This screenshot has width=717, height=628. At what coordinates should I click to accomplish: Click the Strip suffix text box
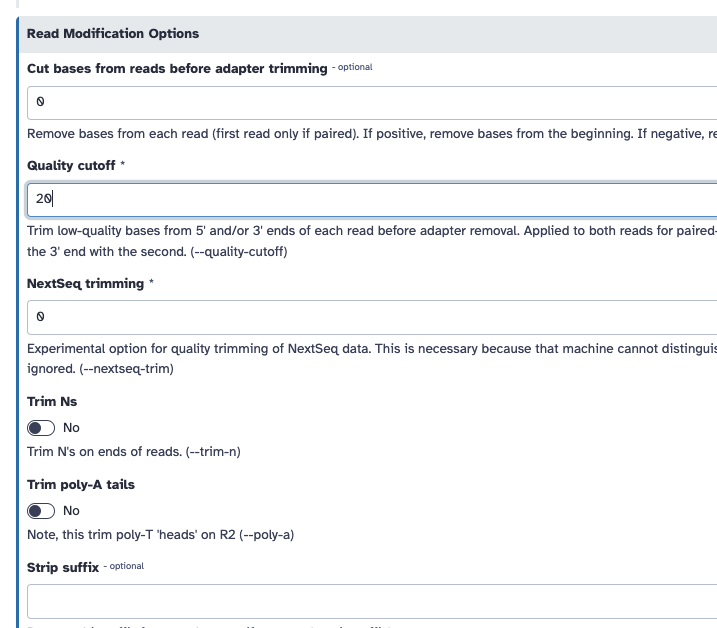click(x=370, y=601)
